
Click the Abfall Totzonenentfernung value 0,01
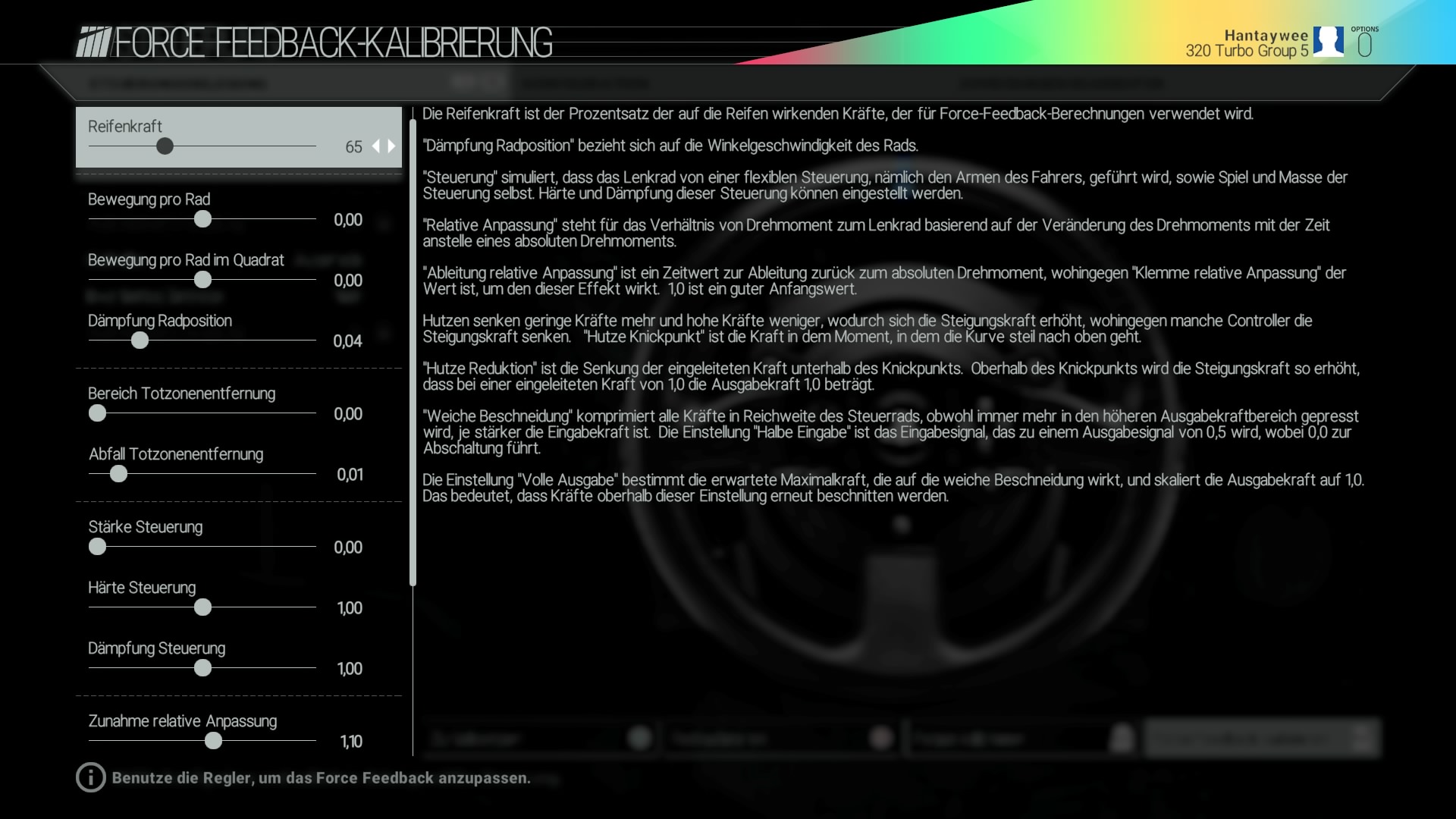(x=350, y=475)
